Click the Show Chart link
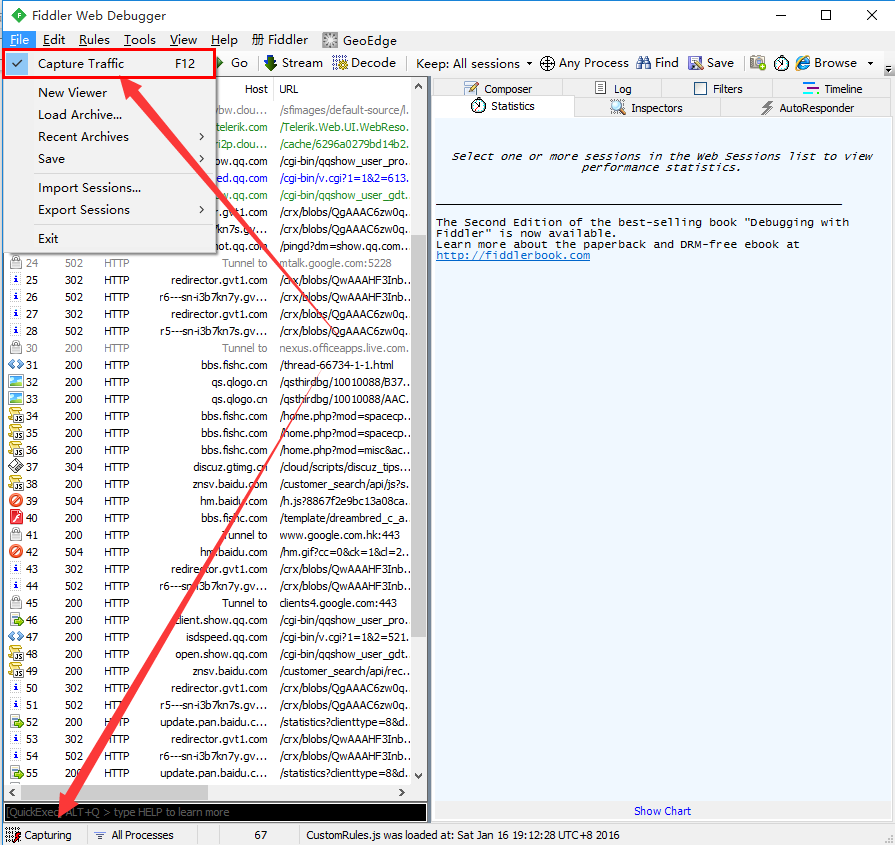Viewport: 895px width, 845px height. click(662, 811)
